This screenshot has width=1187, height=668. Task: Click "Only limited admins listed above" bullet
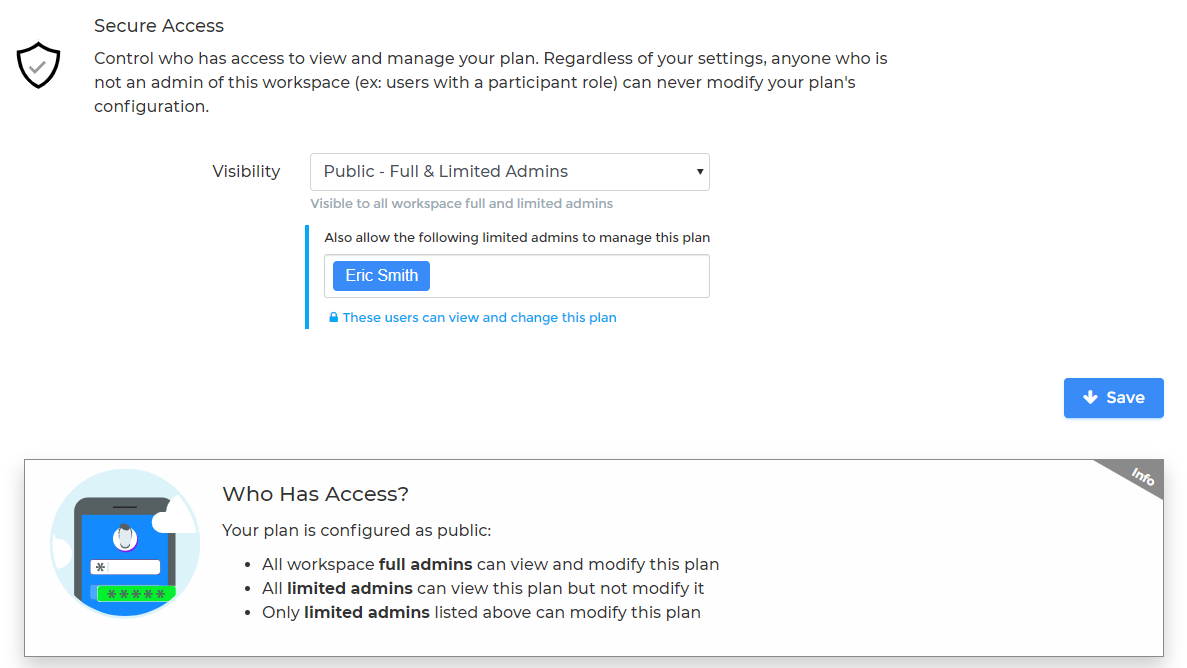[x=481, y=613]
